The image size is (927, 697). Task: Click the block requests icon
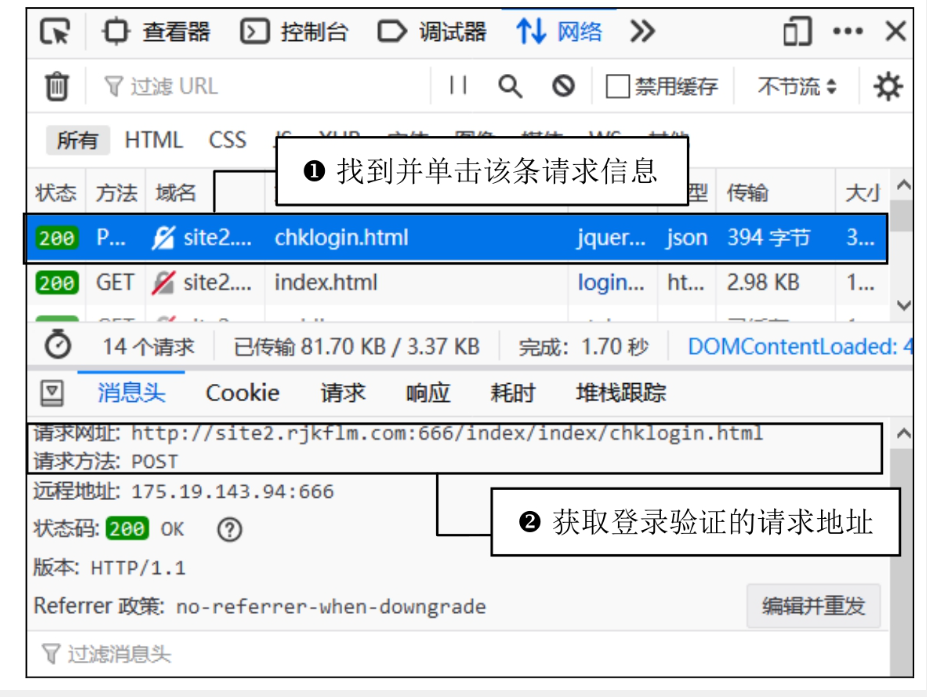562,85
